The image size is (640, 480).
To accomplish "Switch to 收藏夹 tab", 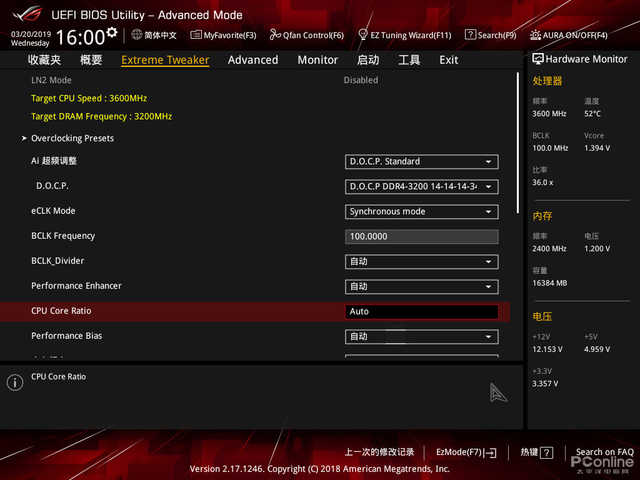I will [44, 60].
